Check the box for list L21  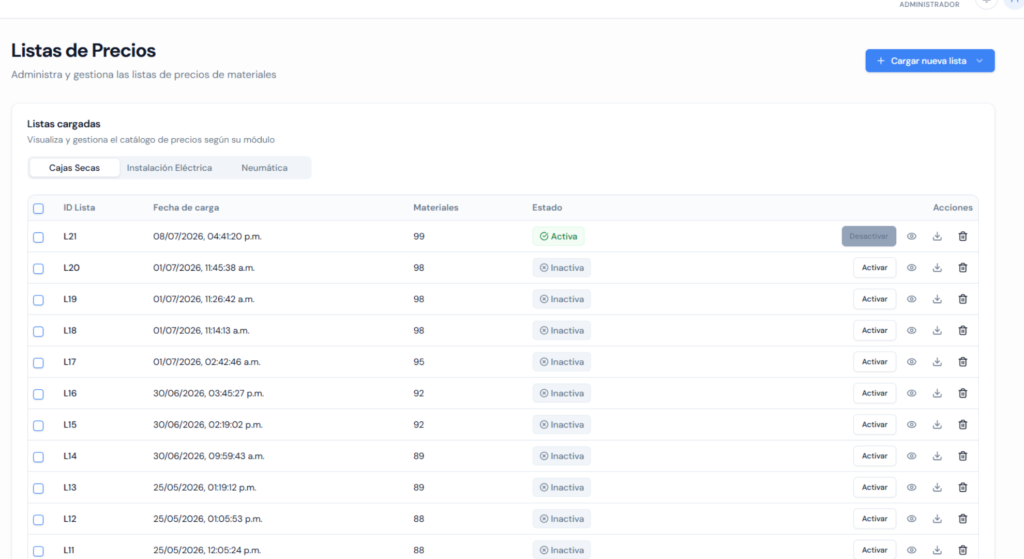click(39, 237)
